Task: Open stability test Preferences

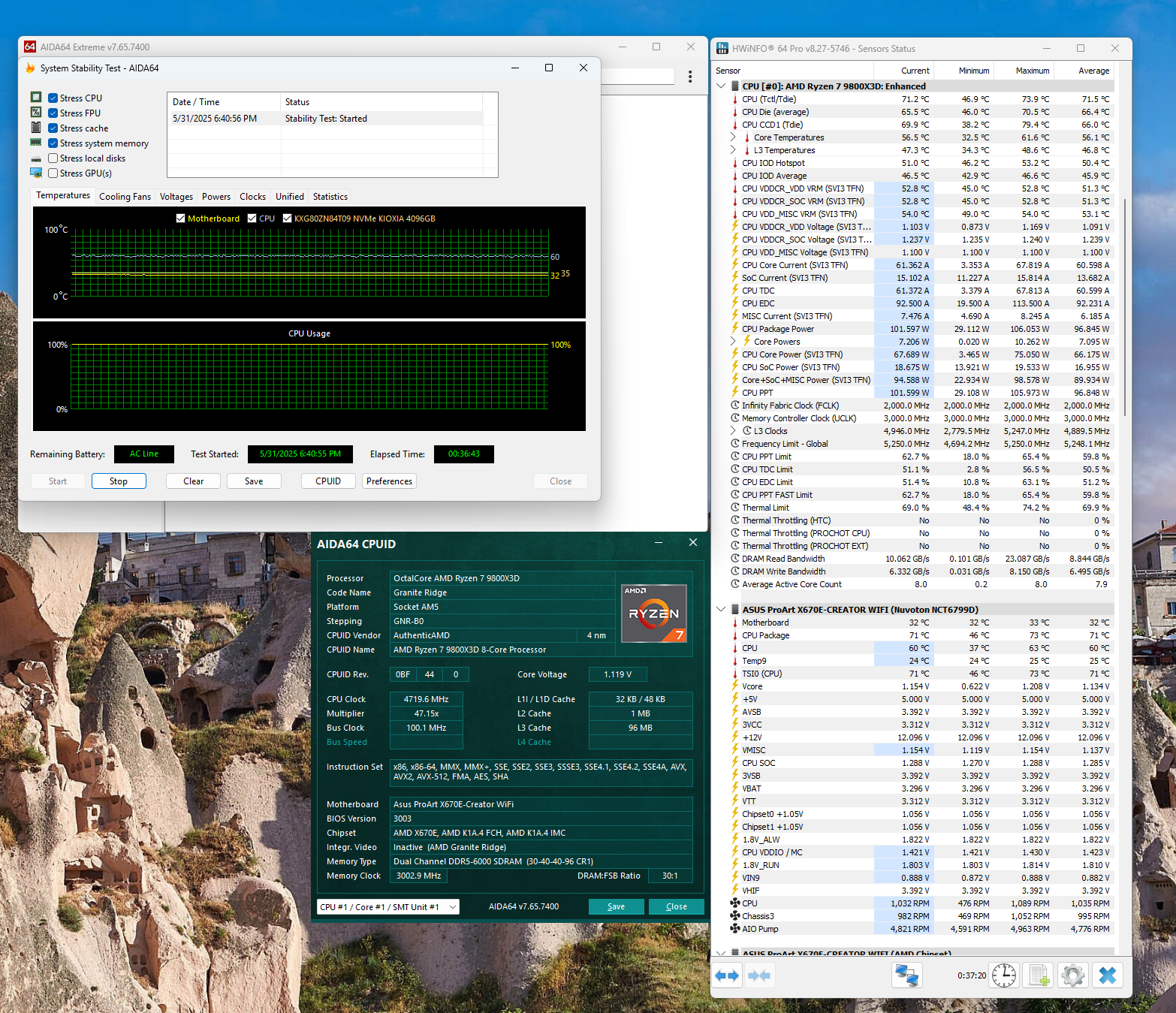Action: 389,481
